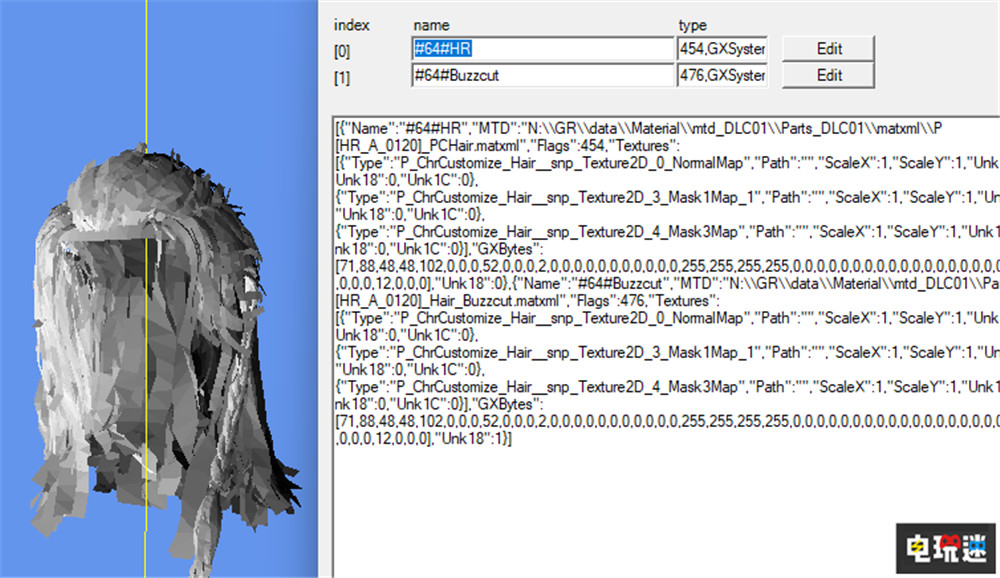Click the yellow vertical axis line
The width and height of the screenshot is (1000, 578).
[146, 80]
